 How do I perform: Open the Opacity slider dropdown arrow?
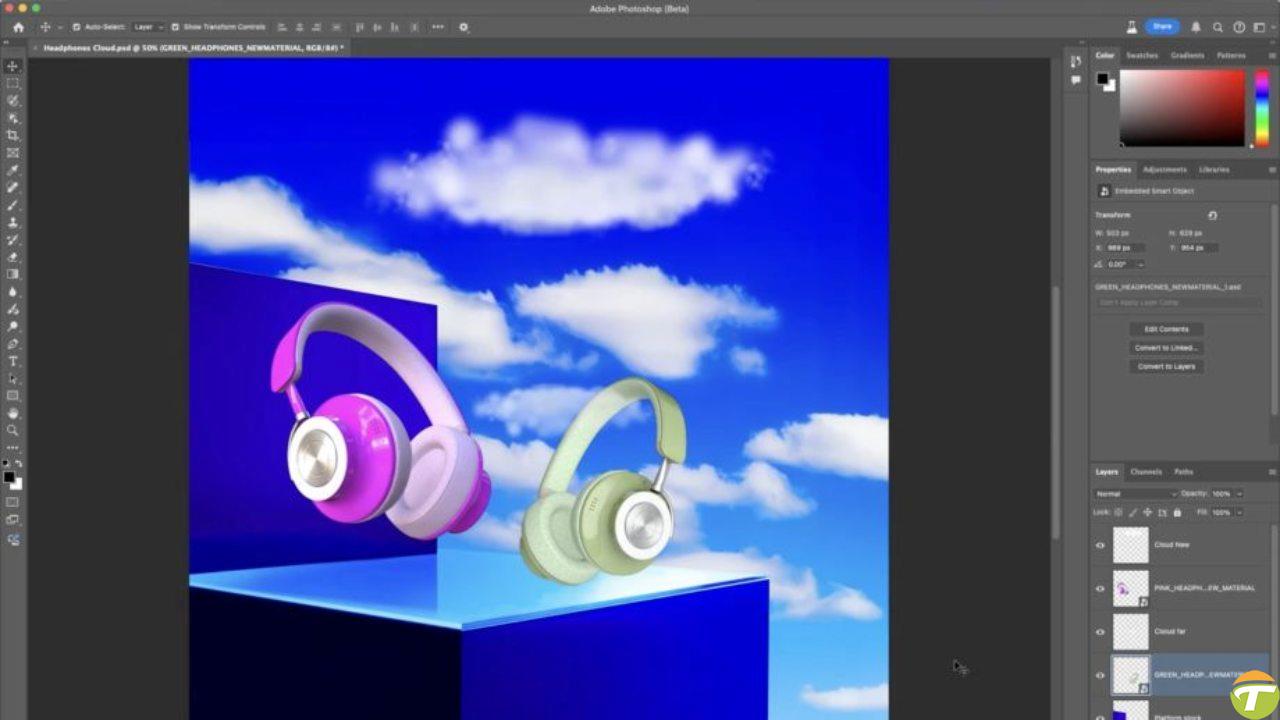(x=1239, y=494)
